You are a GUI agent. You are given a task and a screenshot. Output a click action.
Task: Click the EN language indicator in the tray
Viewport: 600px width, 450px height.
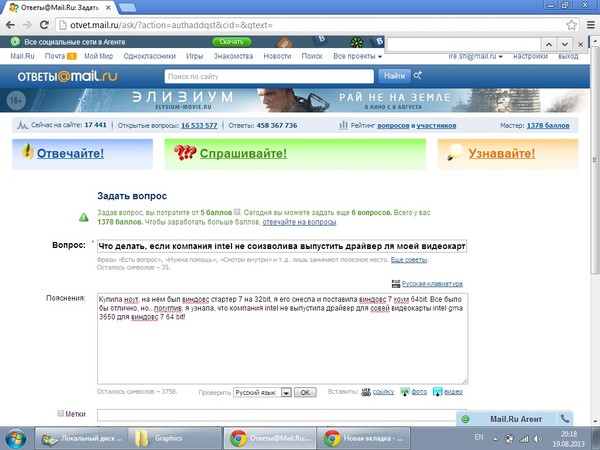point(479,437)
